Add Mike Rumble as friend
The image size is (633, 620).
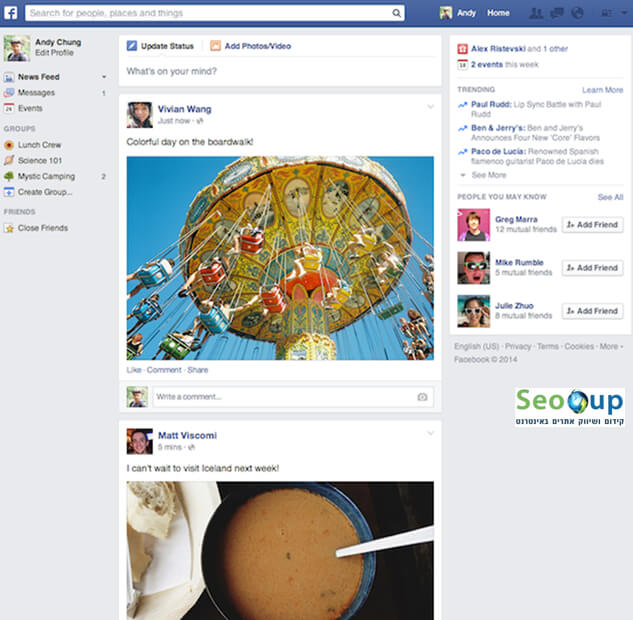(x=592, y=268)
